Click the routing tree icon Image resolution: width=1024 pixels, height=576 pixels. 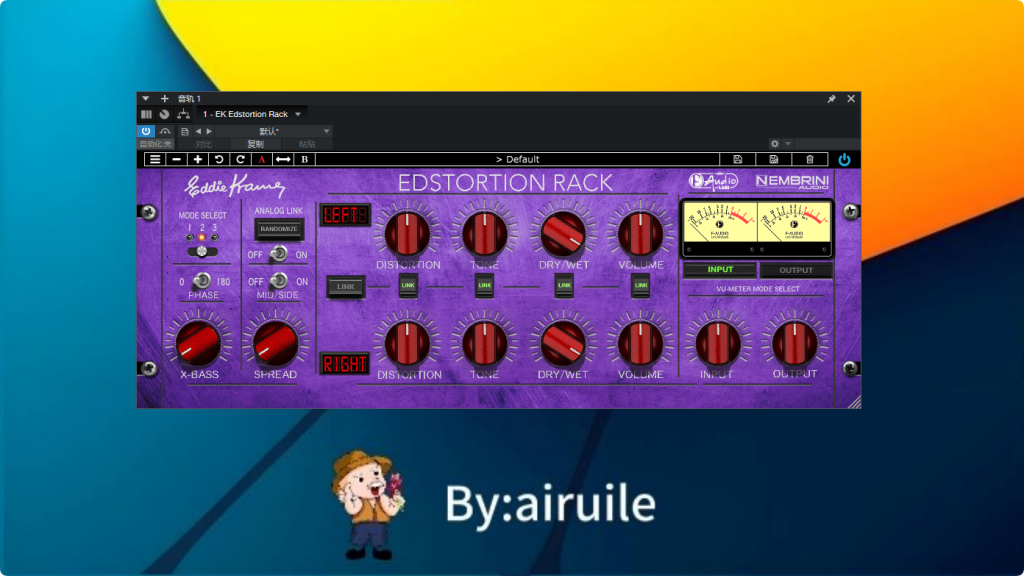click(x=184, y=114)
